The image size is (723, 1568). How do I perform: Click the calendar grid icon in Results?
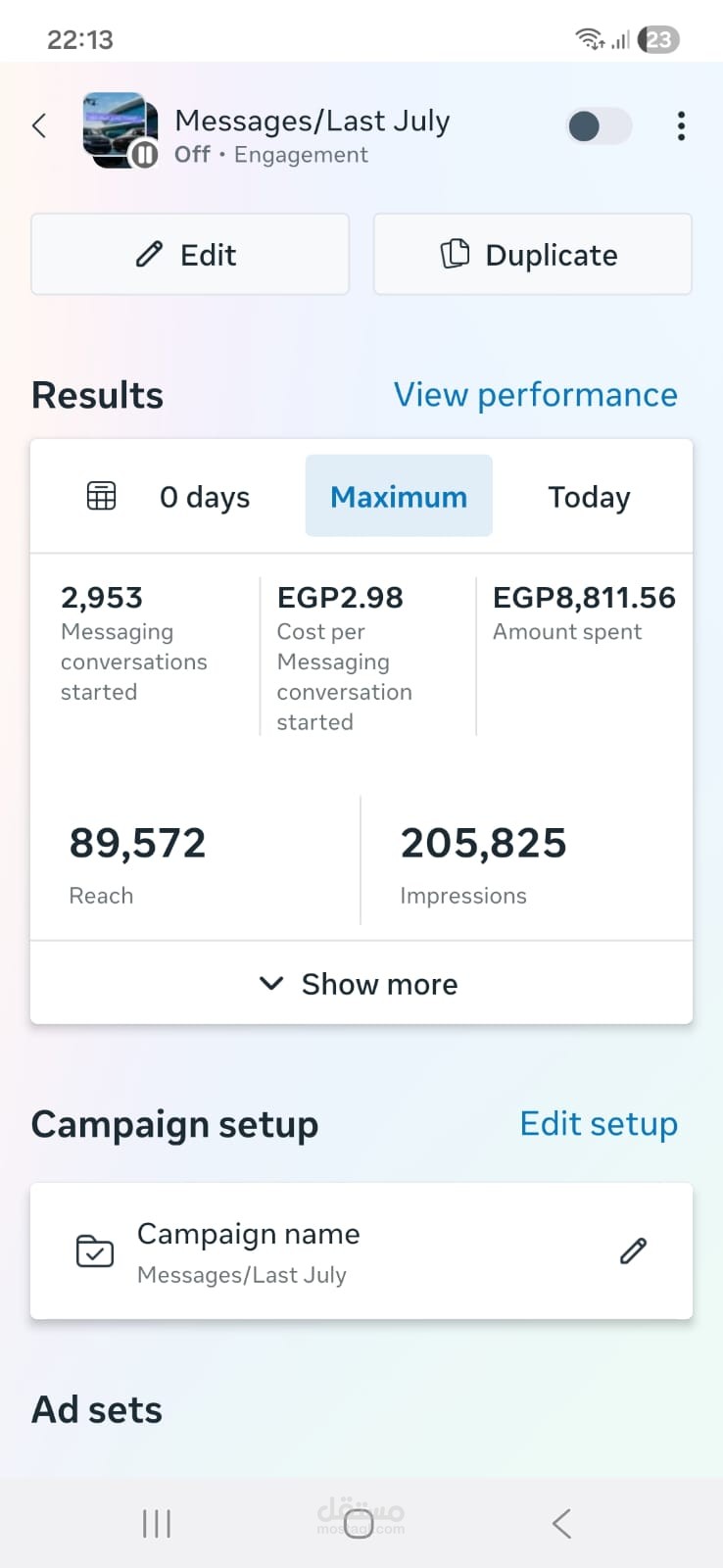101,496
